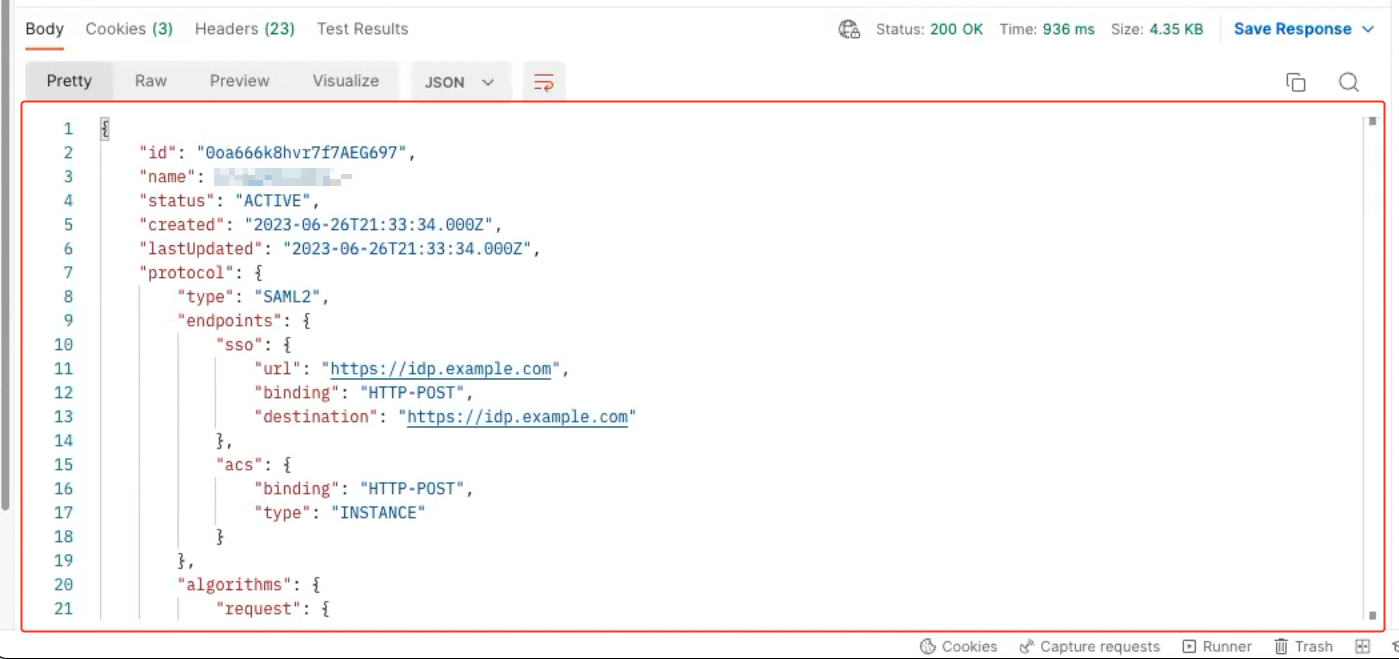The image size is (1399, 659).
Task: Open the Runner from the status bar
Action: [x=1217, y=646]
